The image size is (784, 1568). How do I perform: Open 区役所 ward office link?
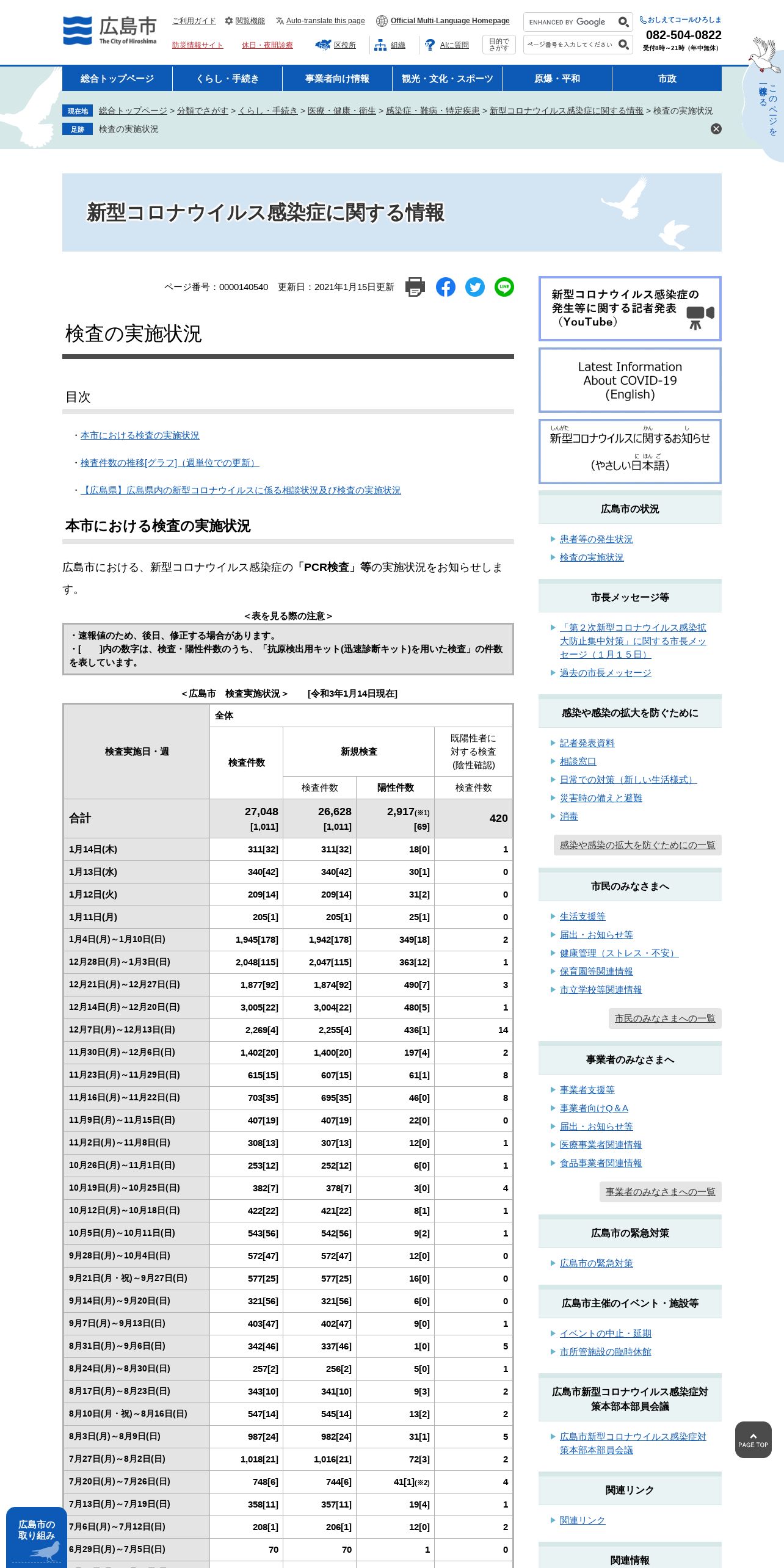[x=335, y=45]
